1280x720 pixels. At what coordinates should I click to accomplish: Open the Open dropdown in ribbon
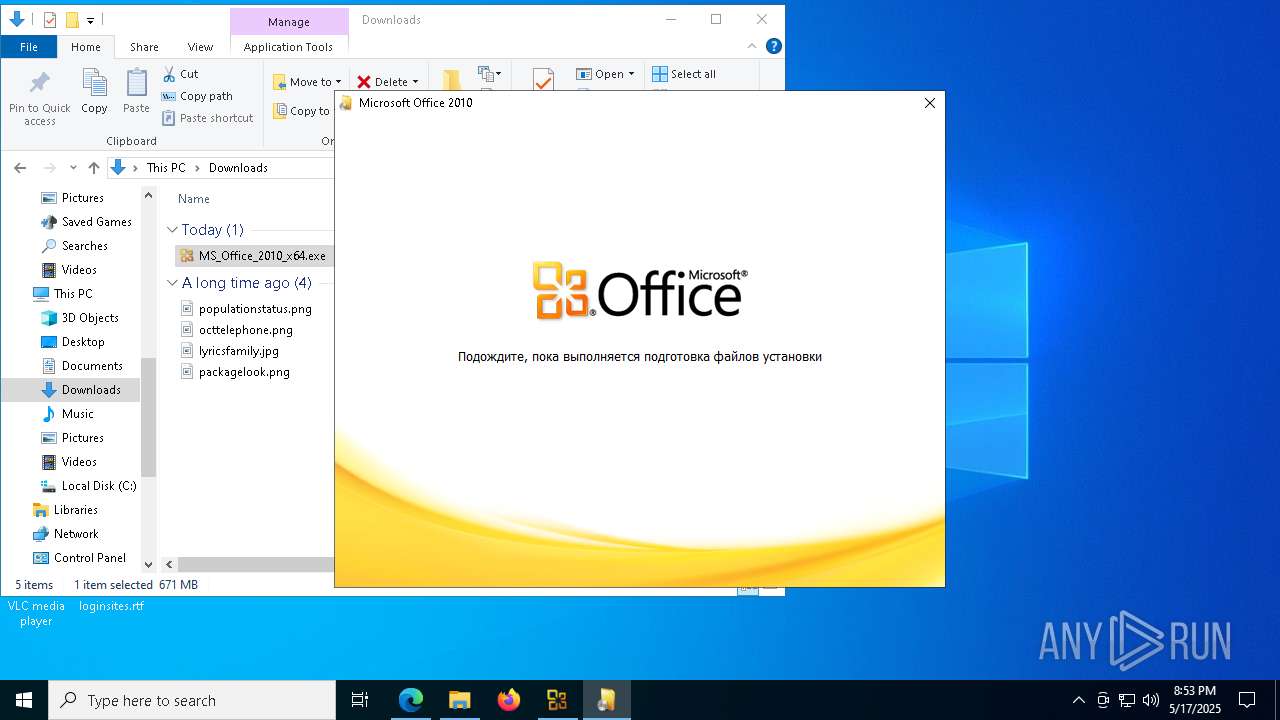605,74
